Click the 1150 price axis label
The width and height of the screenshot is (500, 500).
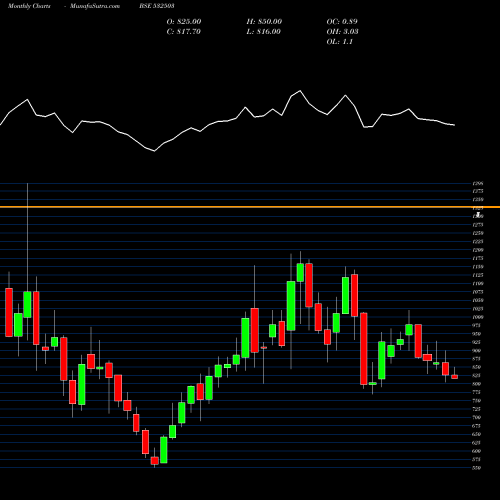tap(478, 267)
